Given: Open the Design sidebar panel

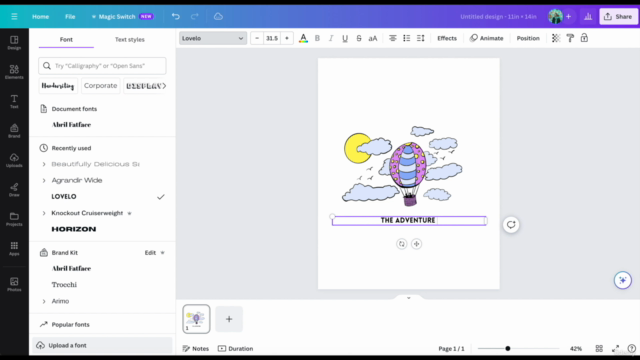Looking at the screenshot, I should (x=14, y=42).
